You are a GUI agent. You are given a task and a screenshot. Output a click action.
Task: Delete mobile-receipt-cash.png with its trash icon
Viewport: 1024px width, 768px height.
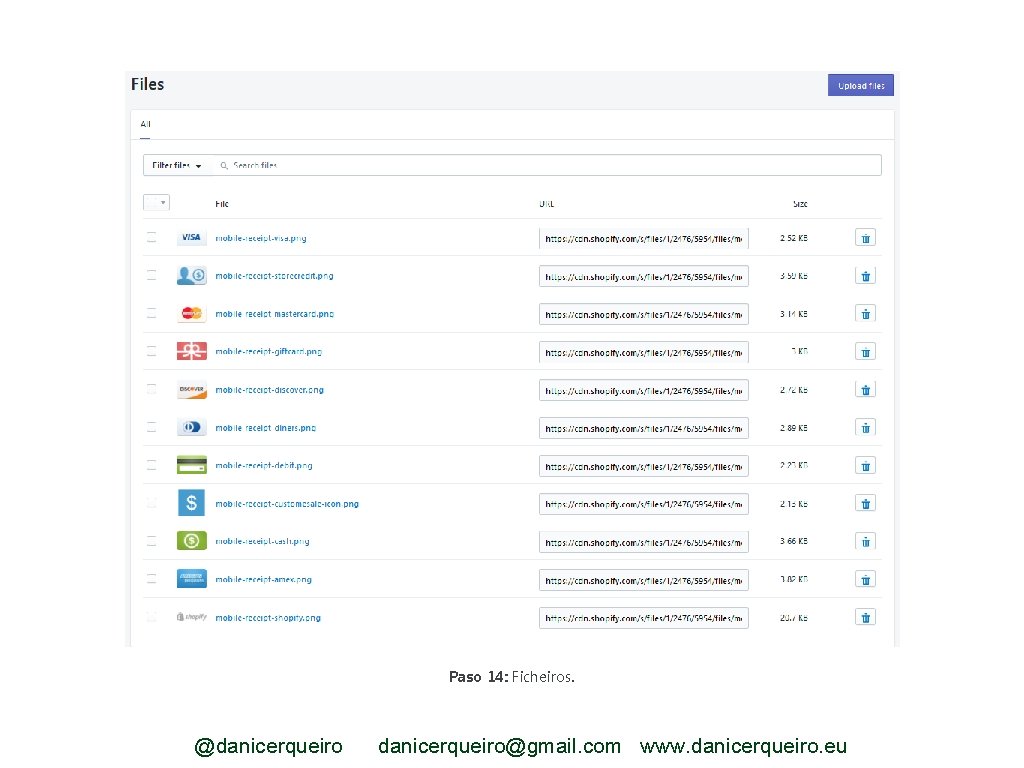[x=865, y=541]
